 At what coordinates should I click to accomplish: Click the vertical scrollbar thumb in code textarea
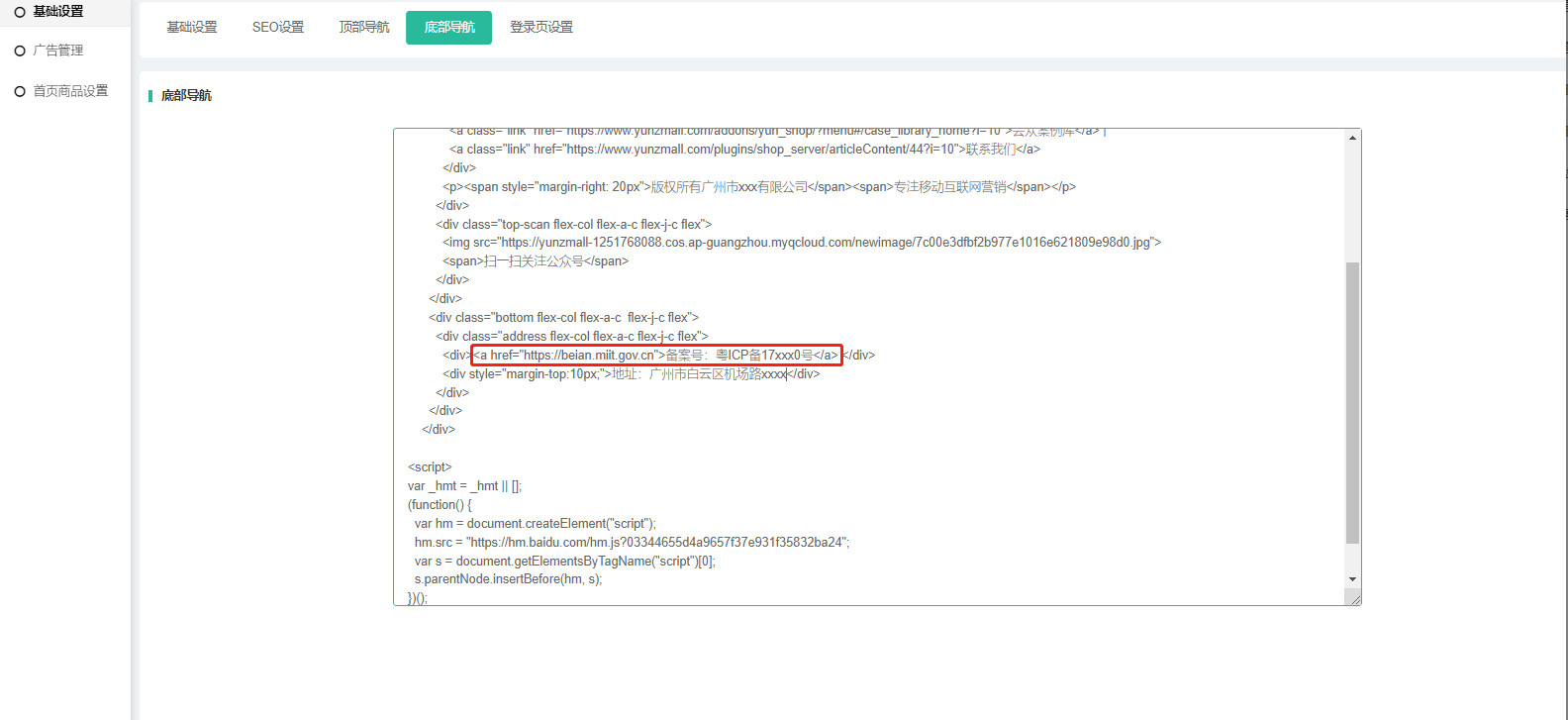[x=1352, y=401]
